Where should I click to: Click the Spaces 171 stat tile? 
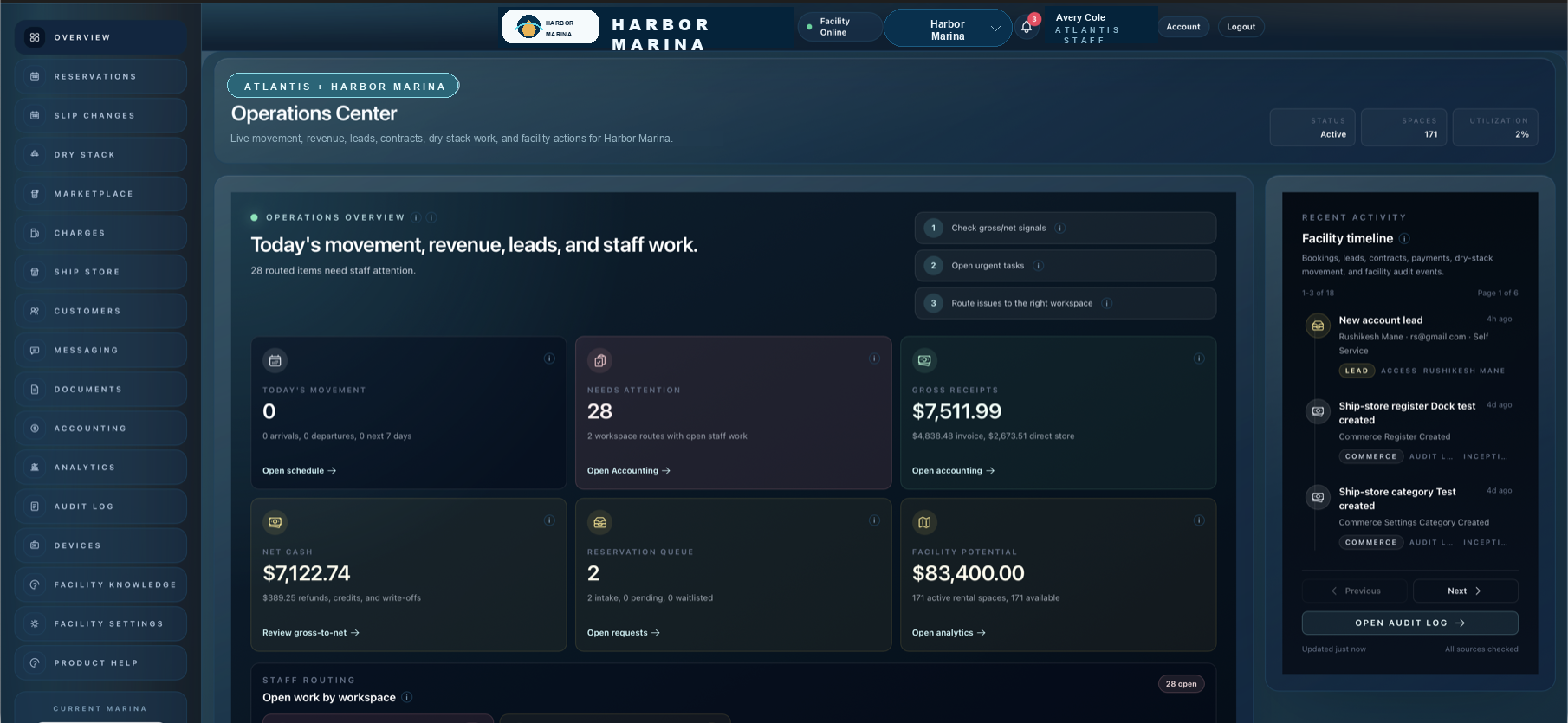[x=1403, y=127]
